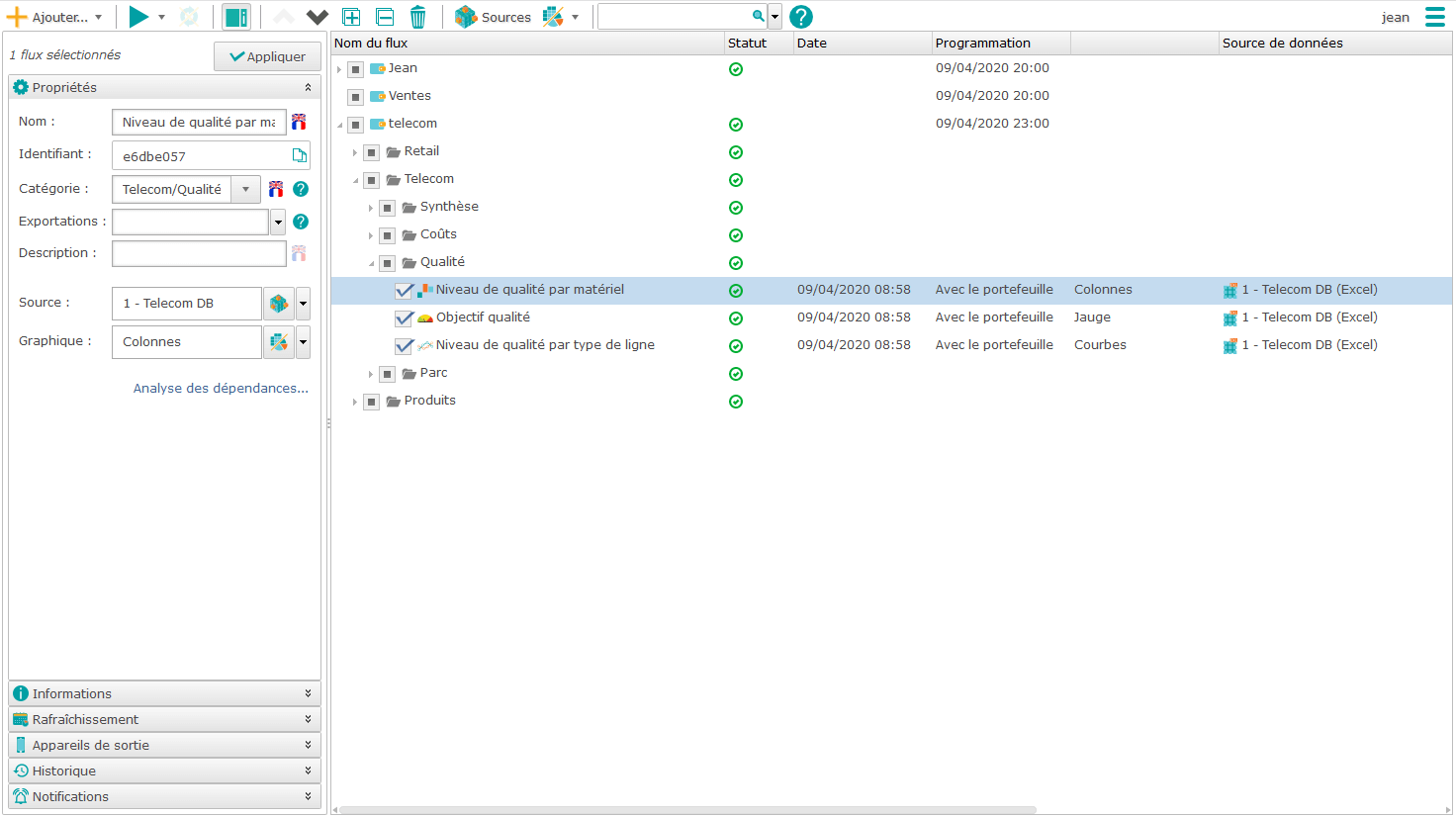Sort by Programmation column header
The height and width of the screenshot is (816, 1456).
coord(1001,43)
